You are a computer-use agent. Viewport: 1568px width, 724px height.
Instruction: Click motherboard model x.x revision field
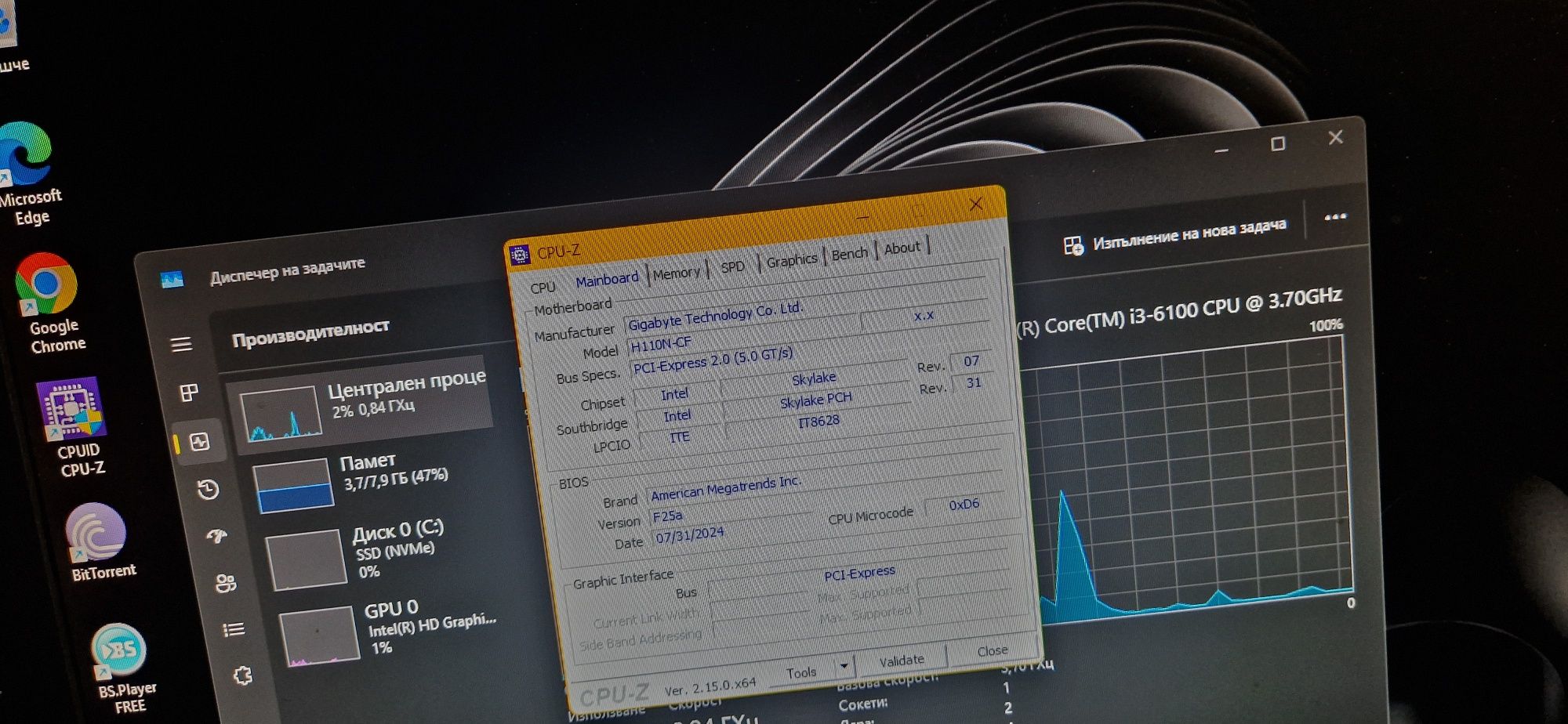[x=924, y=315]
